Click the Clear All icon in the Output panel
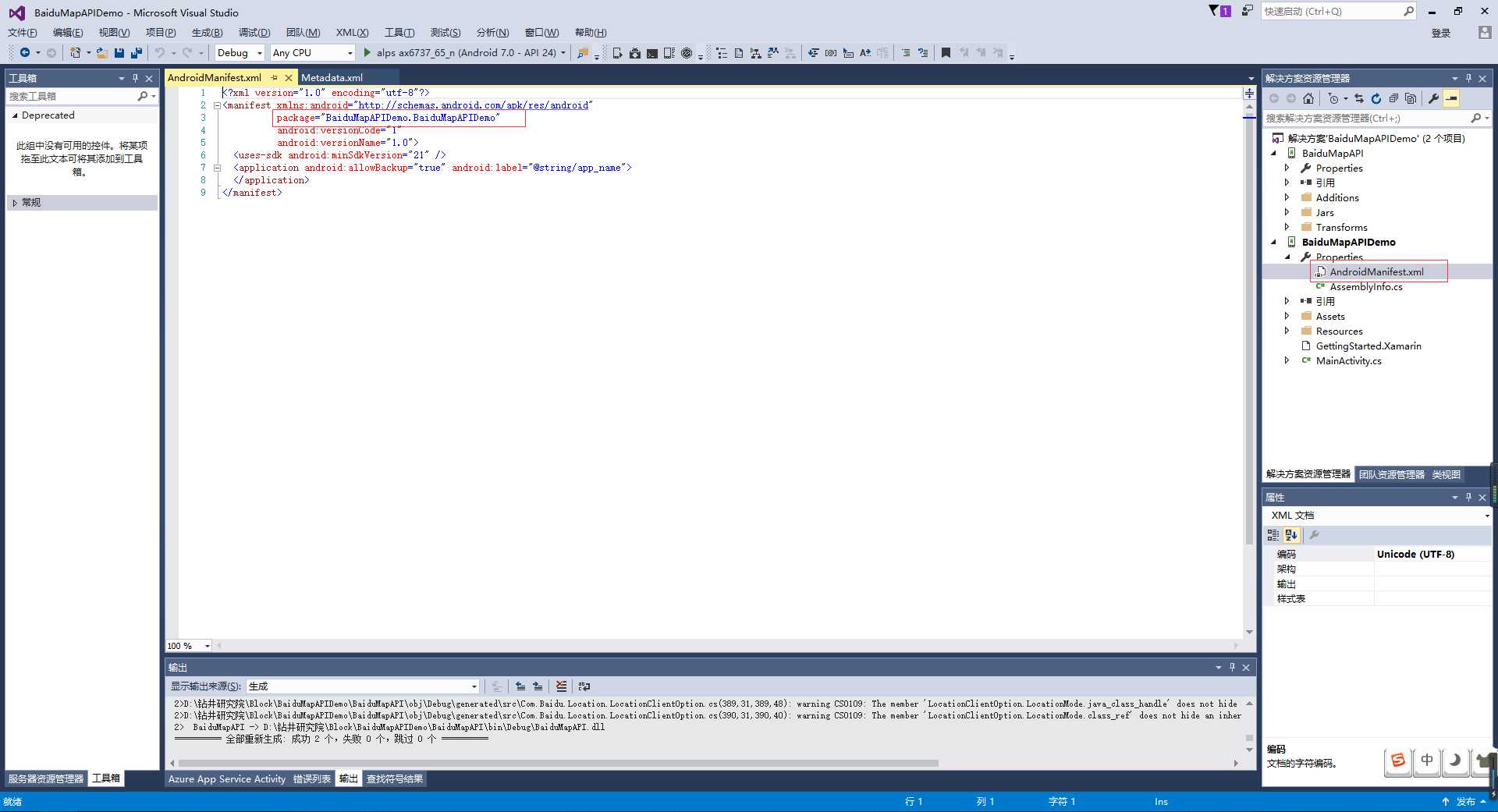 [561, 686]
